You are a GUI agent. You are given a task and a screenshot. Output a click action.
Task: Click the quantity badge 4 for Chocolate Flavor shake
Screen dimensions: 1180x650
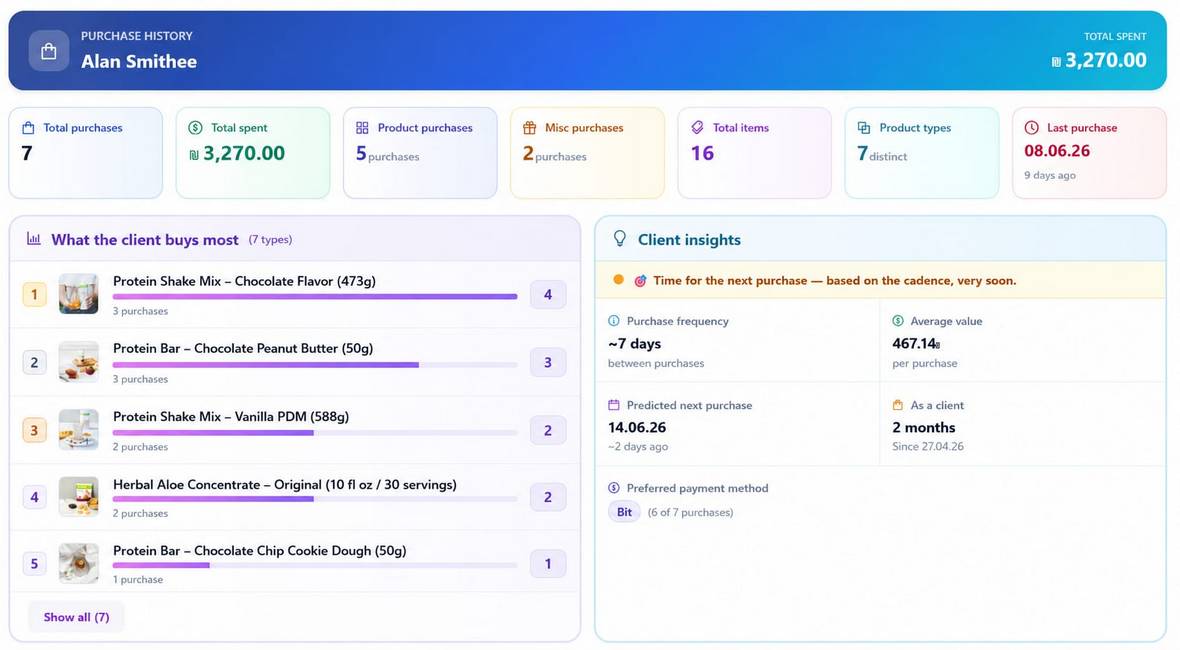(548, 295)
